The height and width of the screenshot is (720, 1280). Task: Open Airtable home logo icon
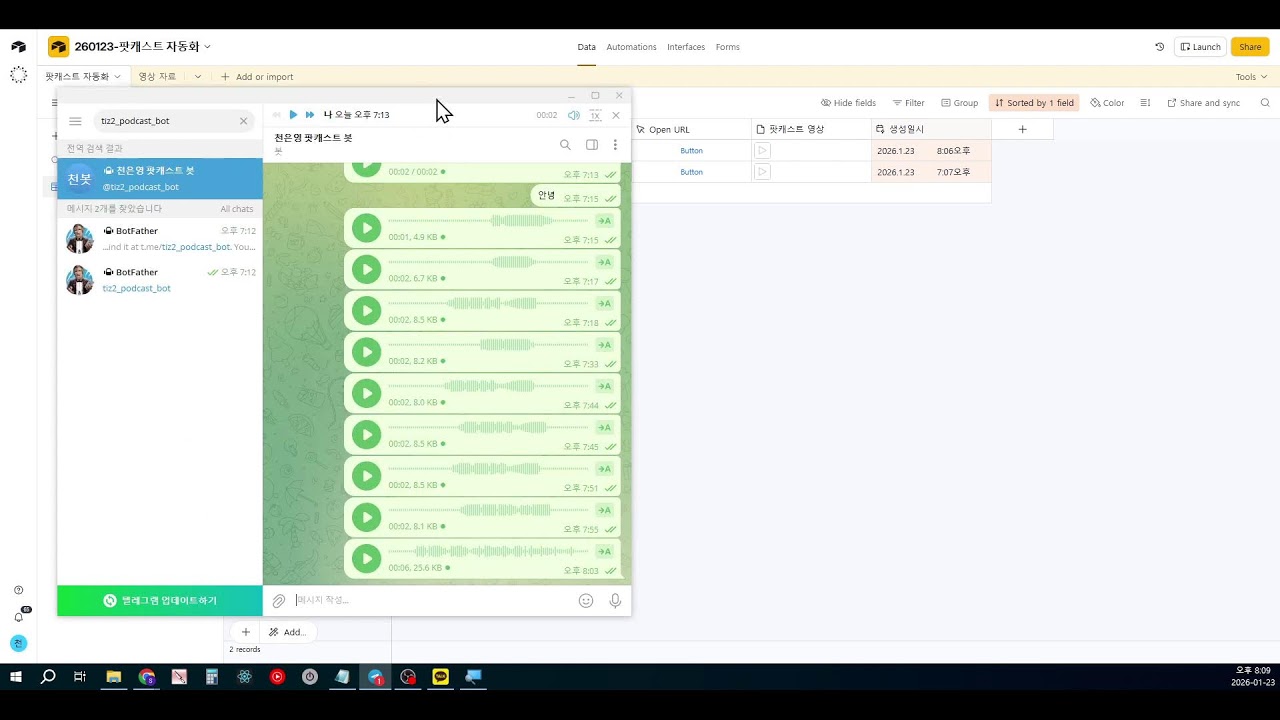18,47
